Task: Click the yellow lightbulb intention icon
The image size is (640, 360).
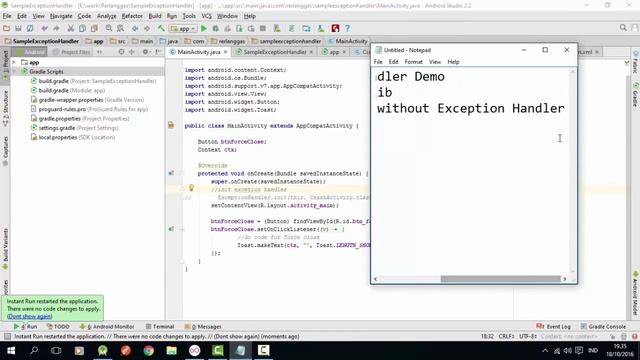Action: click(191, 188)
